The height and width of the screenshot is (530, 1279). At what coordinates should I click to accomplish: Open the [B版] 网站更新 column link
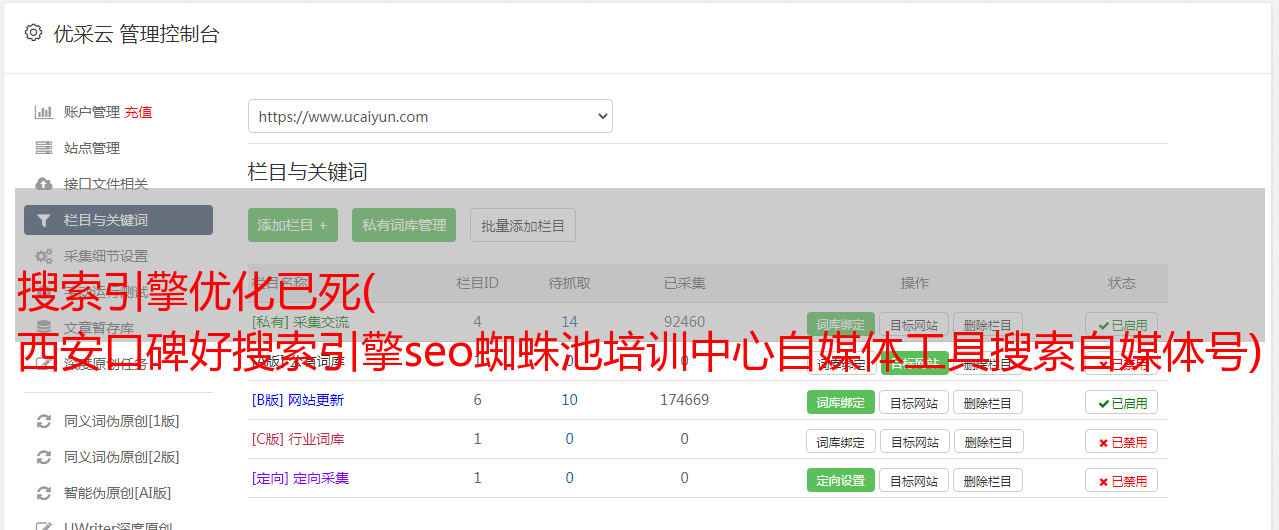297,400
